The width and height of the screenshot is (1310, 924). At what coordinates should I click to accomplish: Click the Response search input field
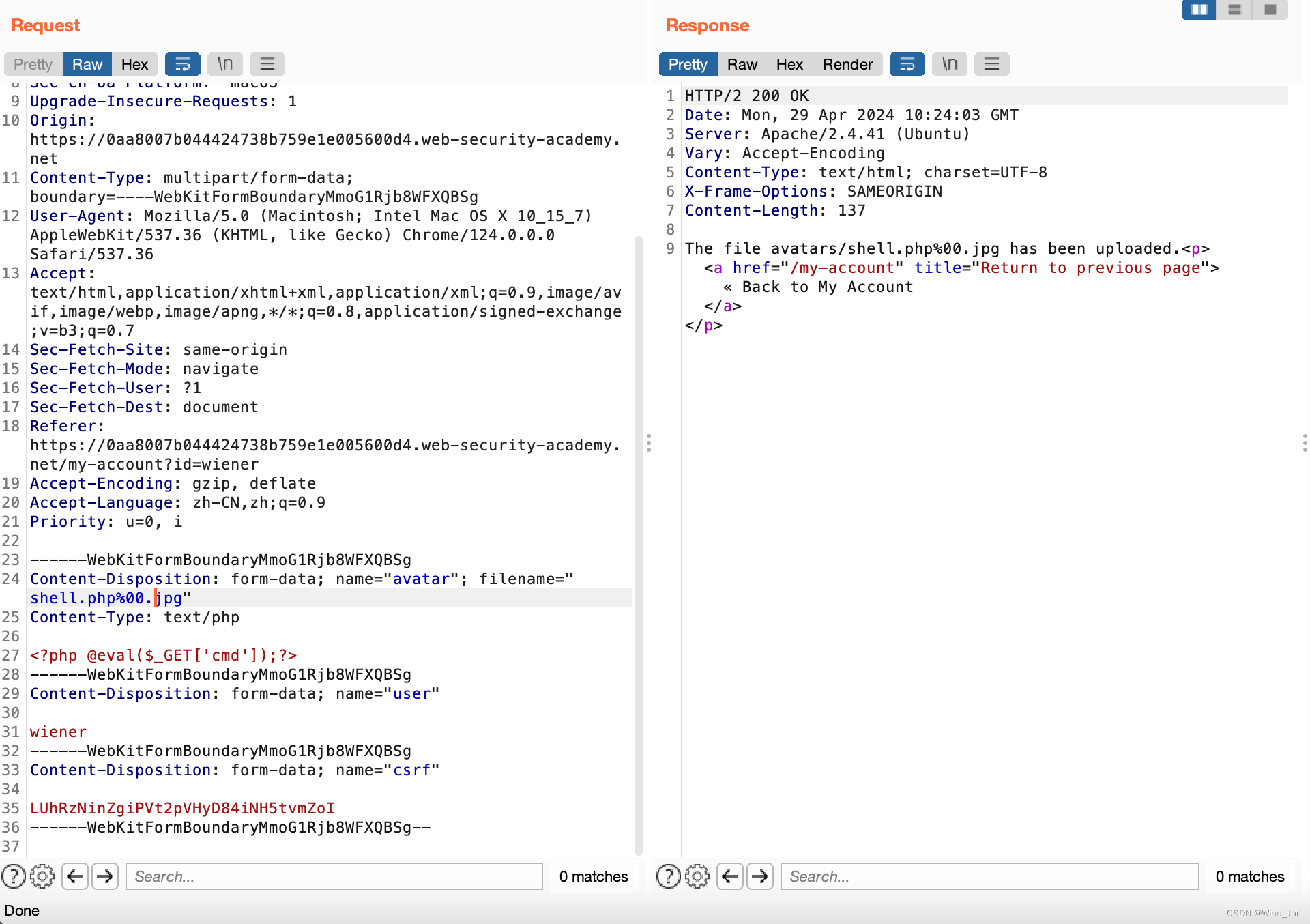[989, 876]
